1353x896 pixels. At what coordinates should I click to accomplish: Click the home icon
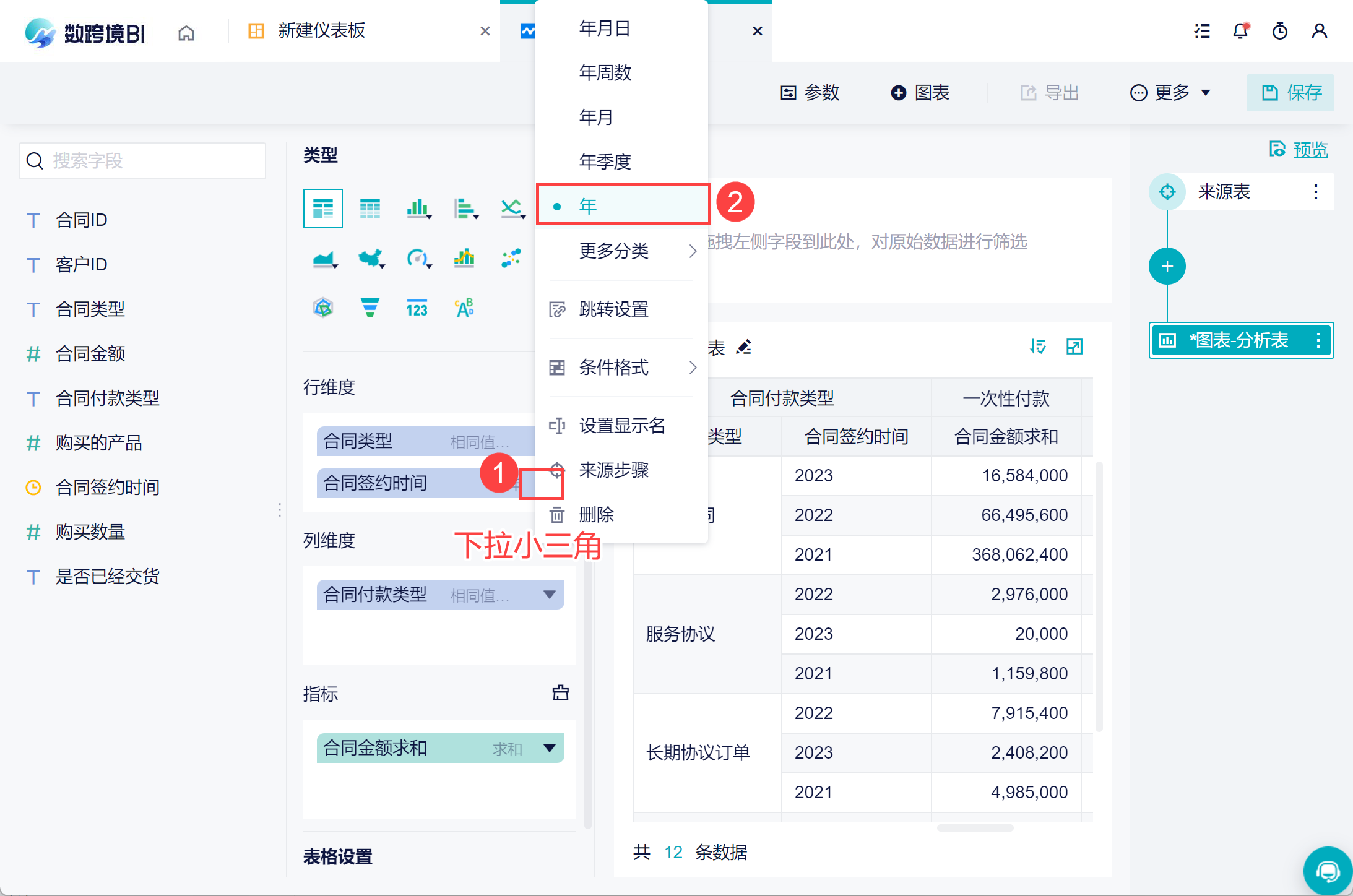click(x=186, y=33)
